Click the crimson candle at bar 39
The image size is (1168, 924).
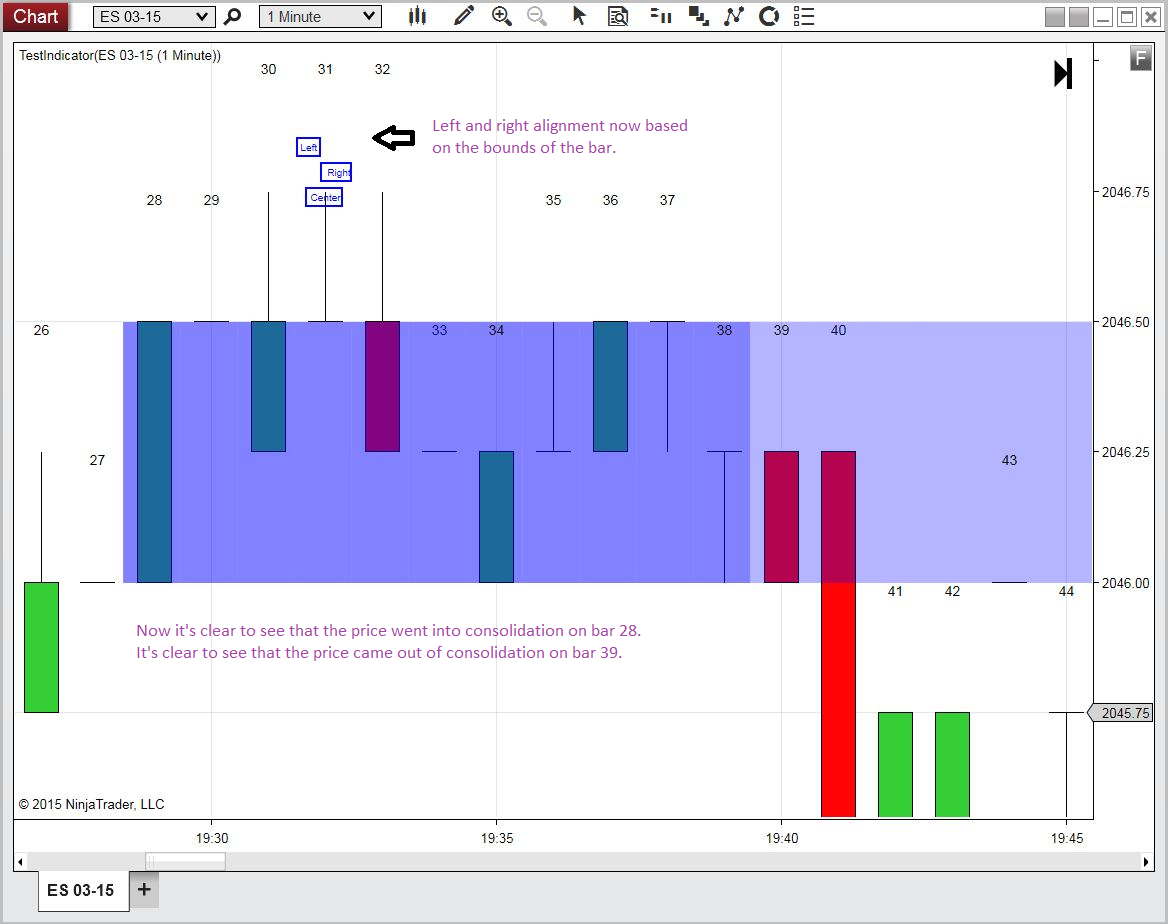(x=781, y=517)
